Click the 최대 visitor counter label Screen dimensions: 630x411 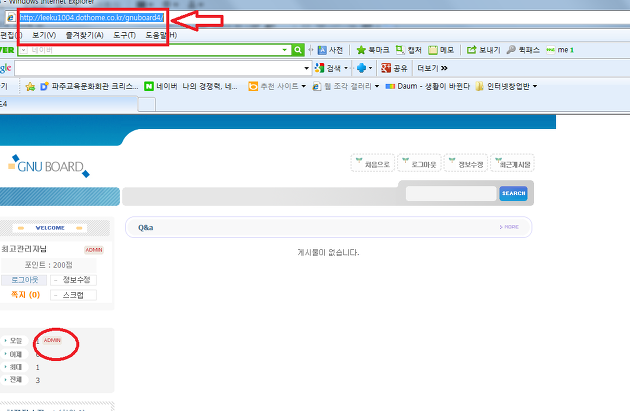pyautogui.click(x=15, y=367)
